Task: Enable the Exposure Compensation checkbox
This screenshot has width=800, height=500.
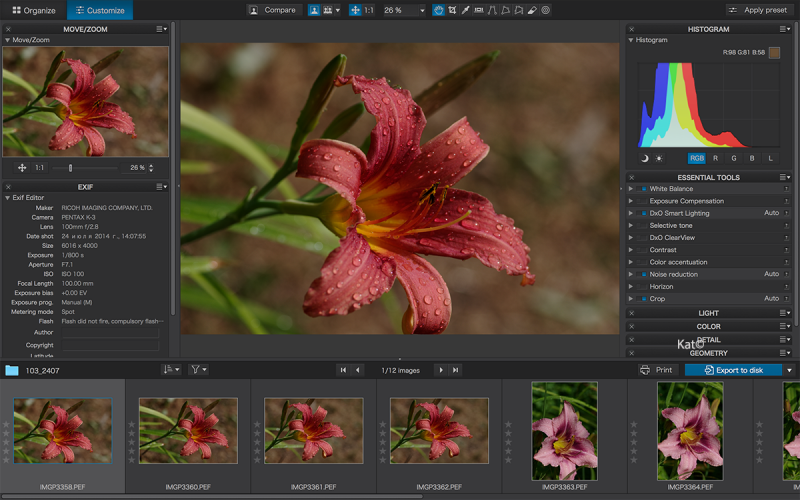Action: (x=642, y=201)
